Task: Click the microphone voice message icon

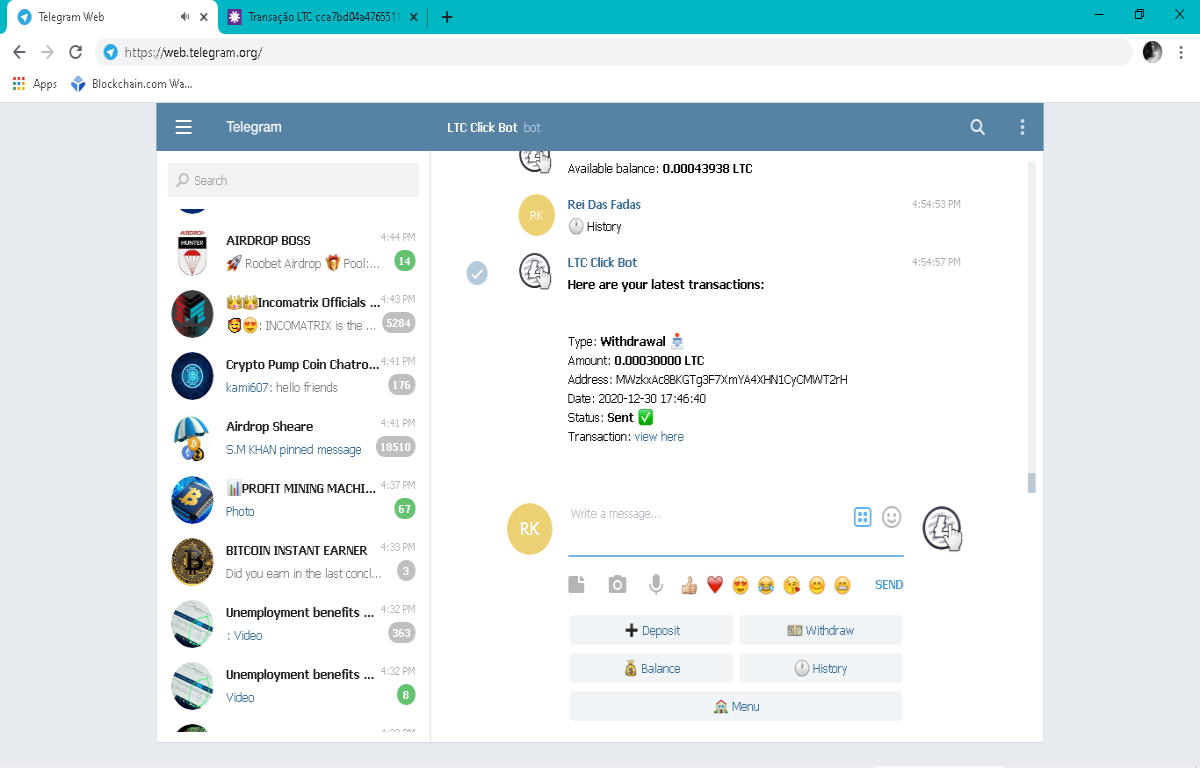Action: point(656,584)
